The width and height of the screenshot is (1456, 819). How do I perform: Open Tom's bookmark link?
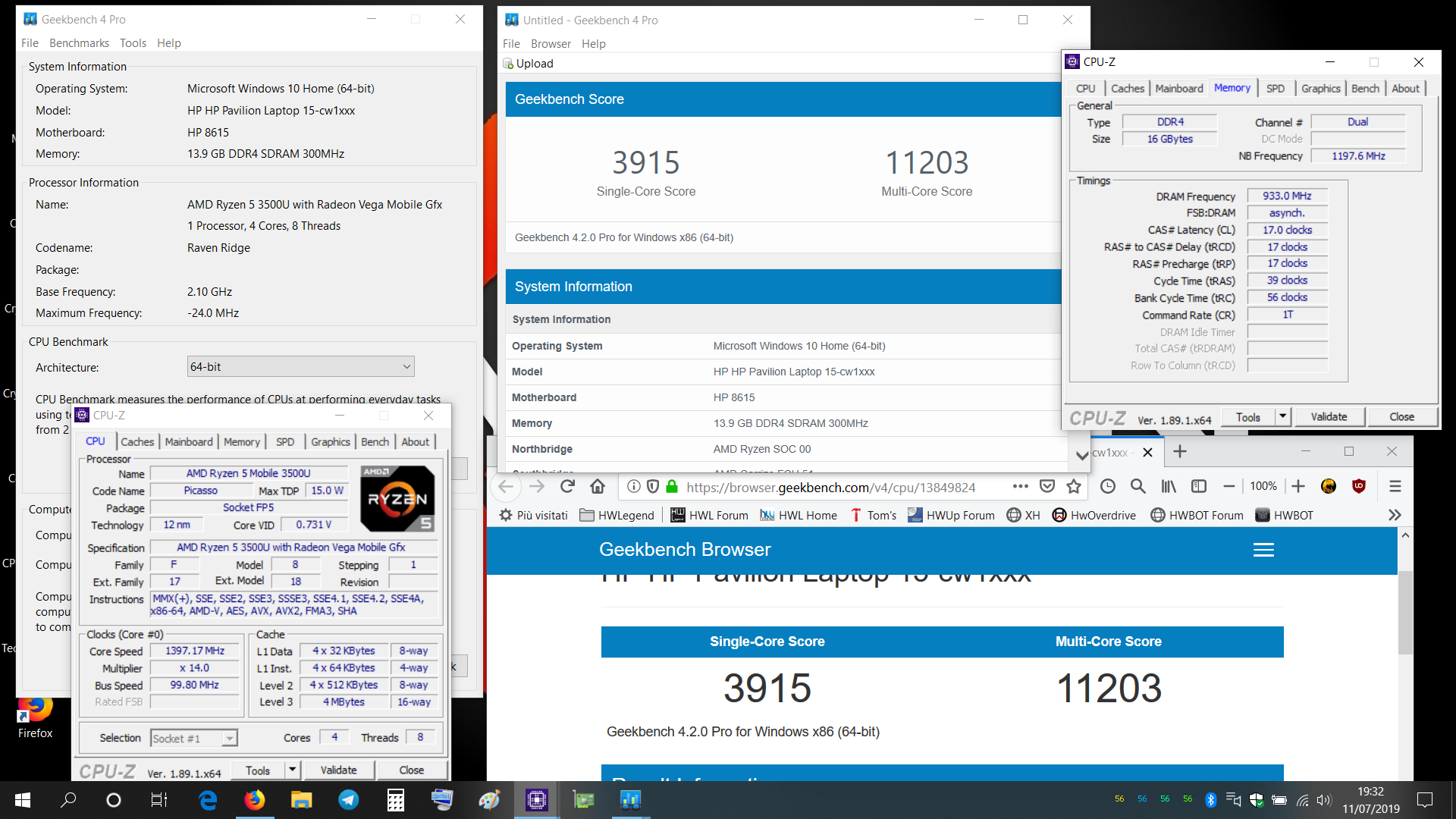[873, 515]
